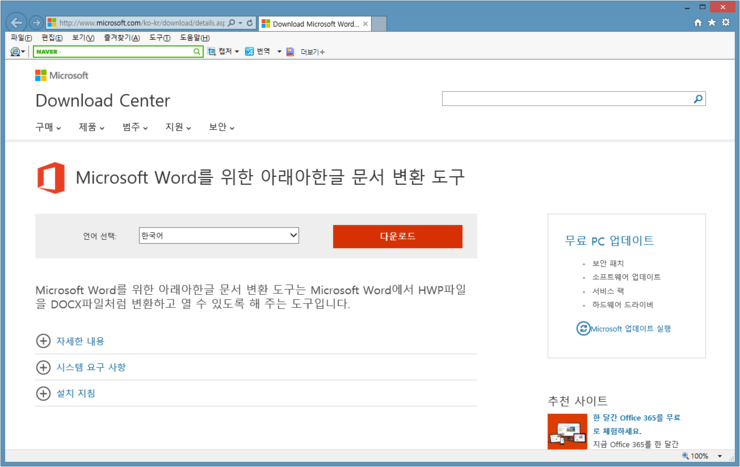Expand the 구매 navigation menu
740x467 pixels.
point(48,127)
